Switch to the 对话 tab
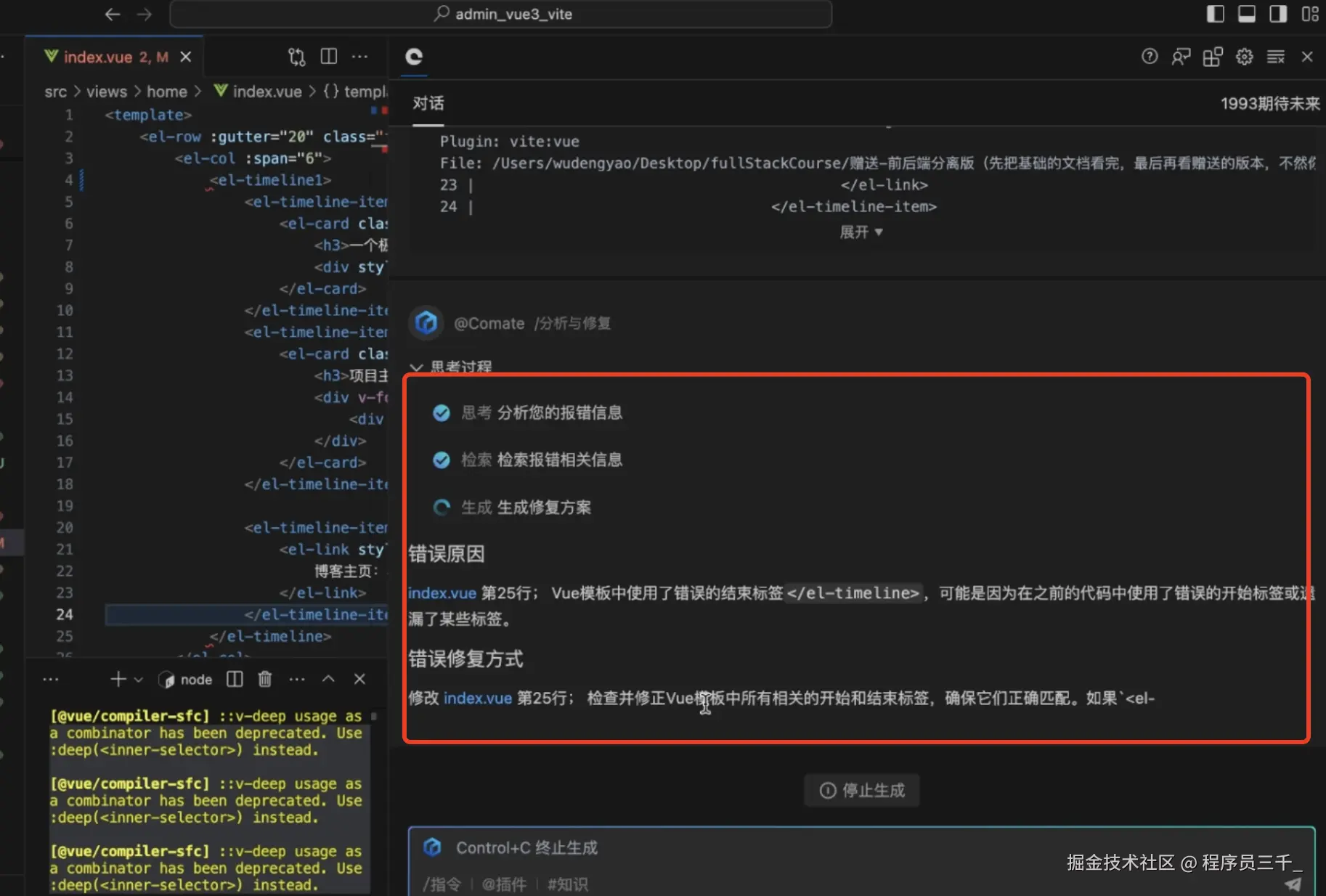The image size is (1326, 896). [428, 103]
